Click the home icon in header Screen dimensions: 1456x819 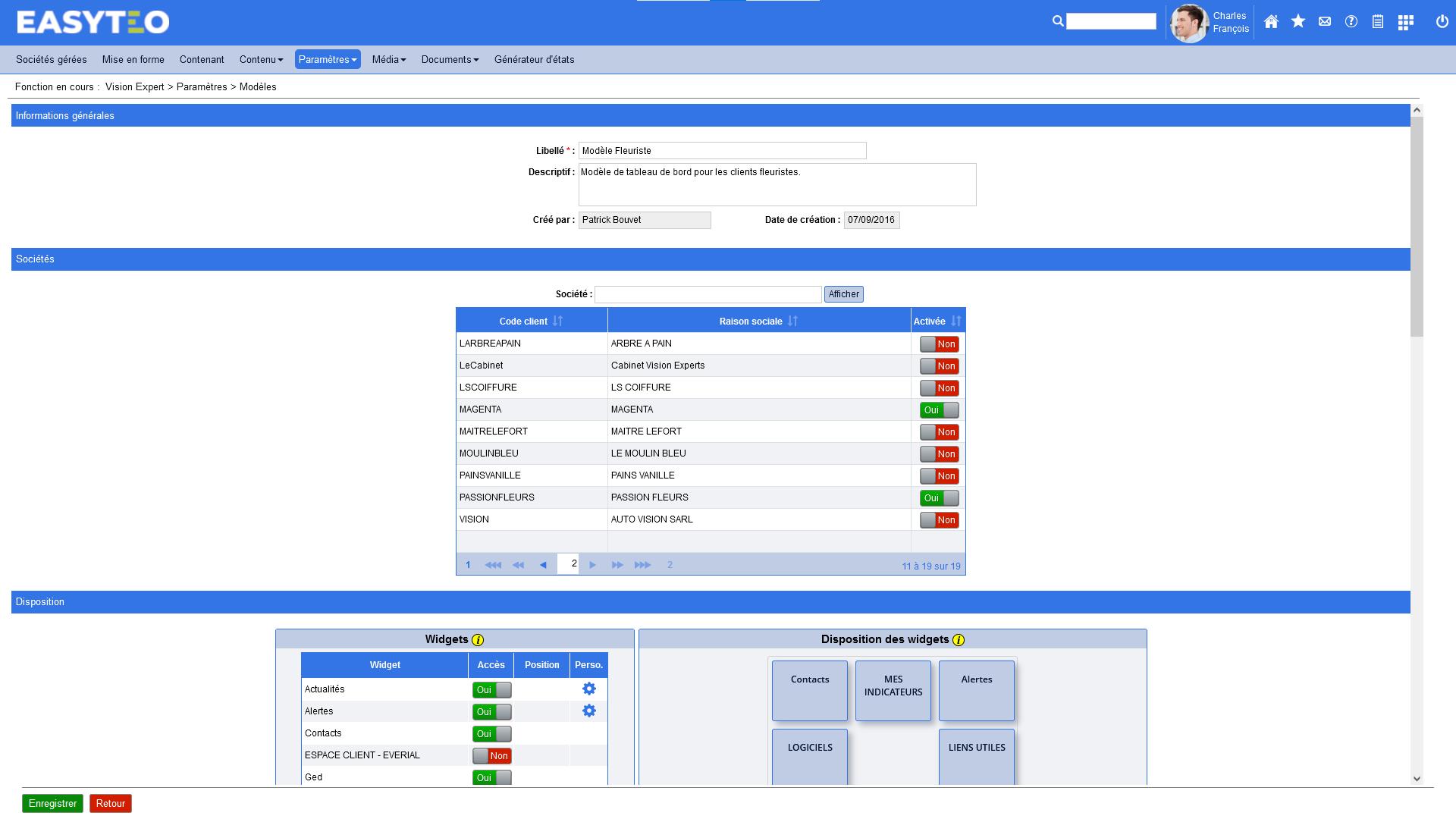[x=1271, y=22]
